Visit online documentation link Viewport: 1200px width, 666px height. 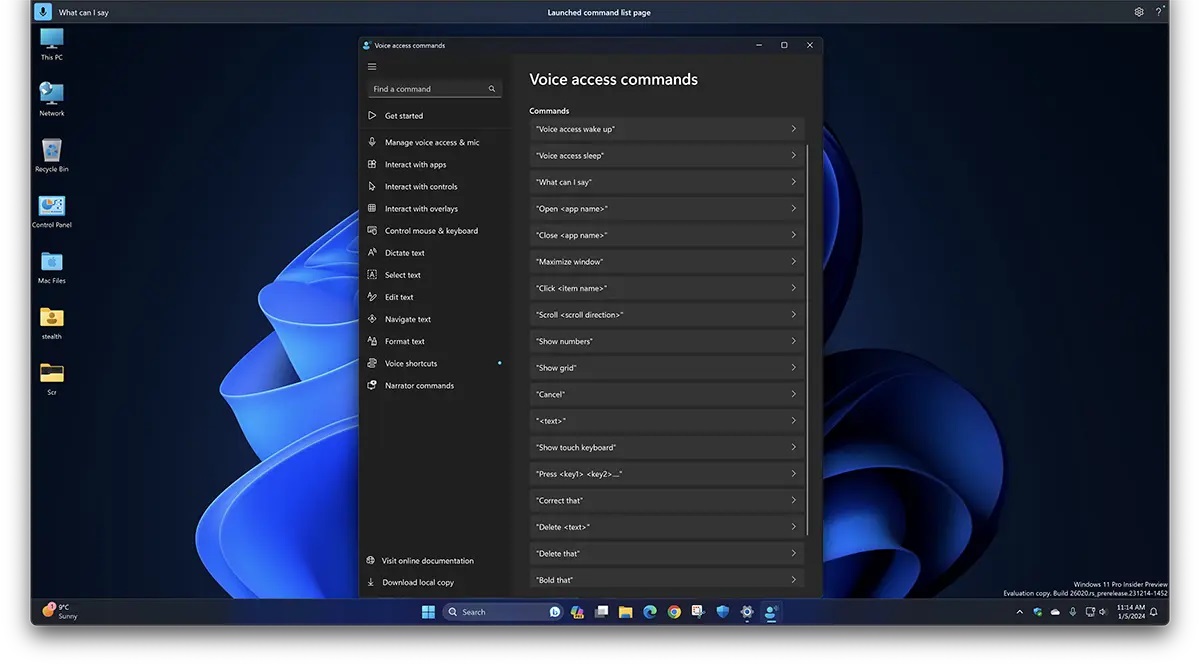(x=427, y=561)
